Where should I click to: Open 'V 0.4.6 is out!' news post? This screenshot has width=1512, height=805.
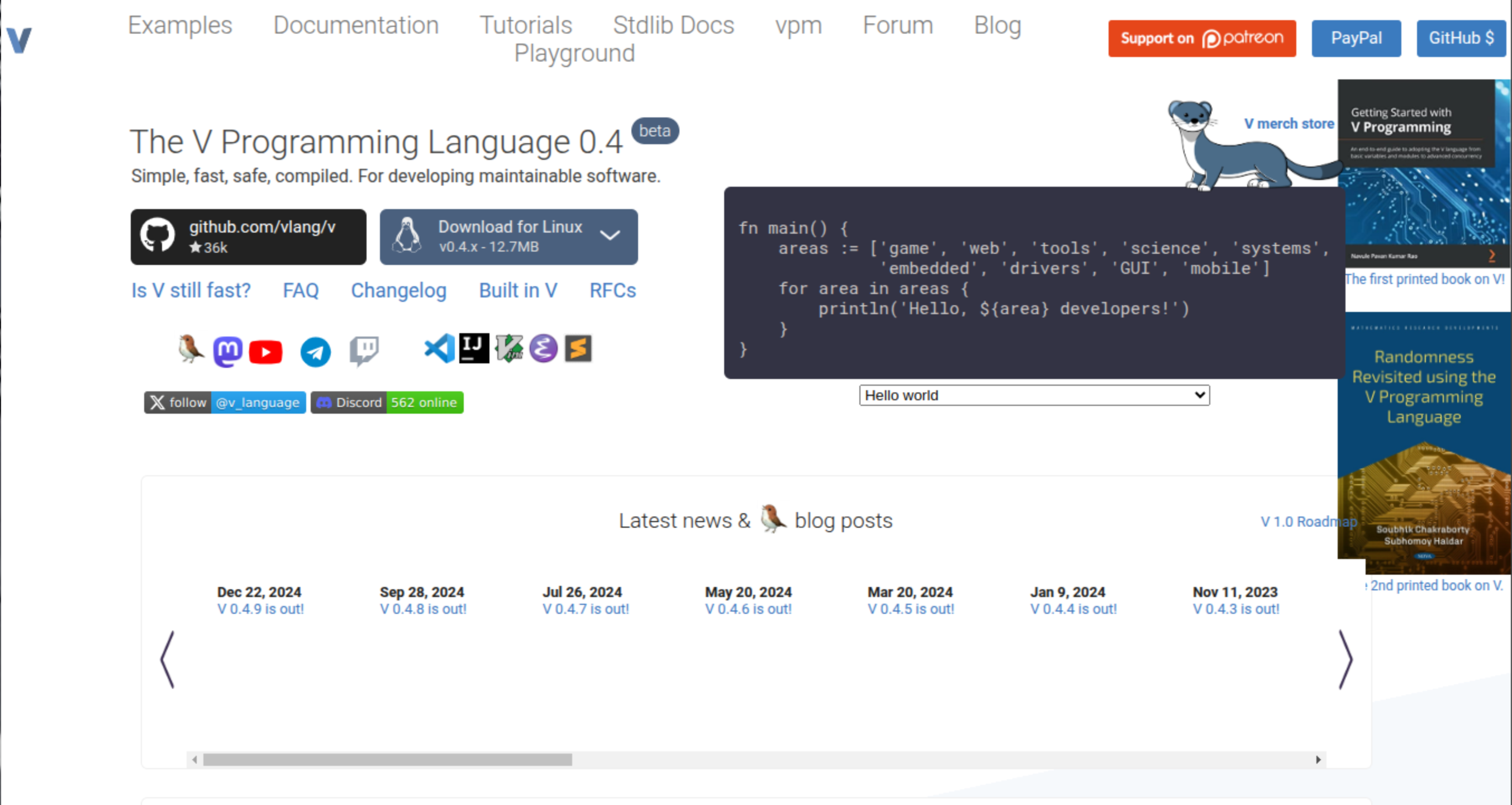tap(748, 609)
